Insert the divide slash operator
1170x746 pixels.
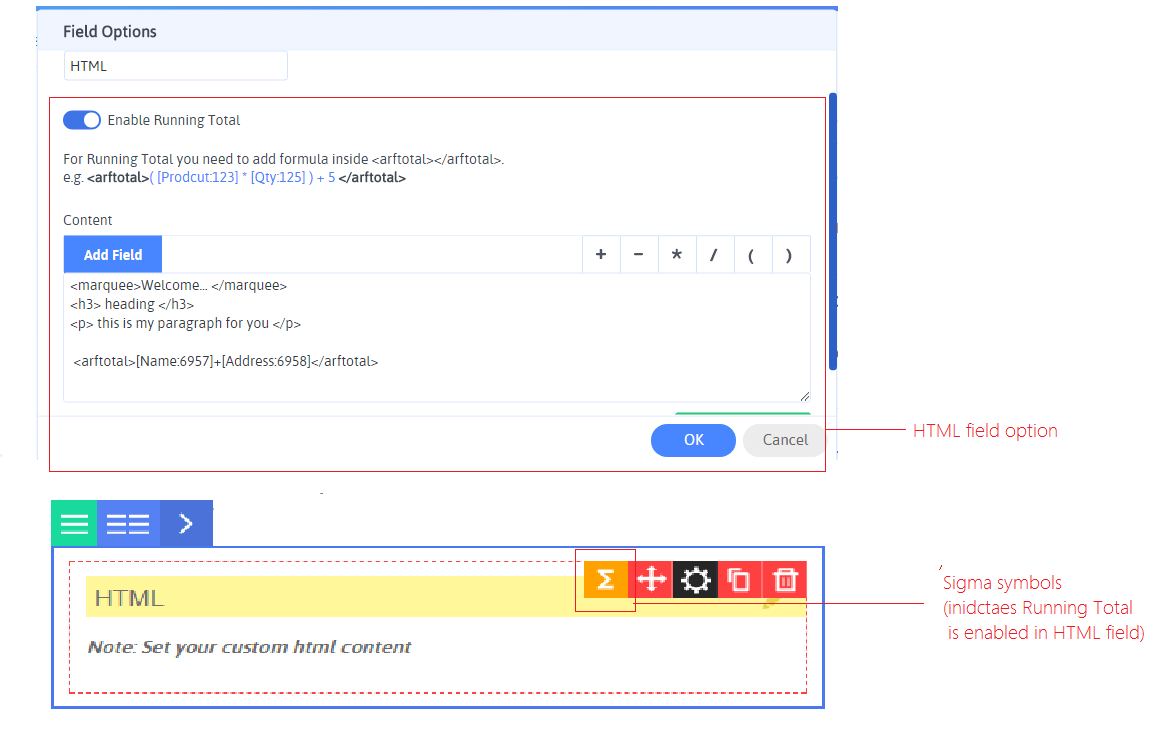(x=714, y=255)
